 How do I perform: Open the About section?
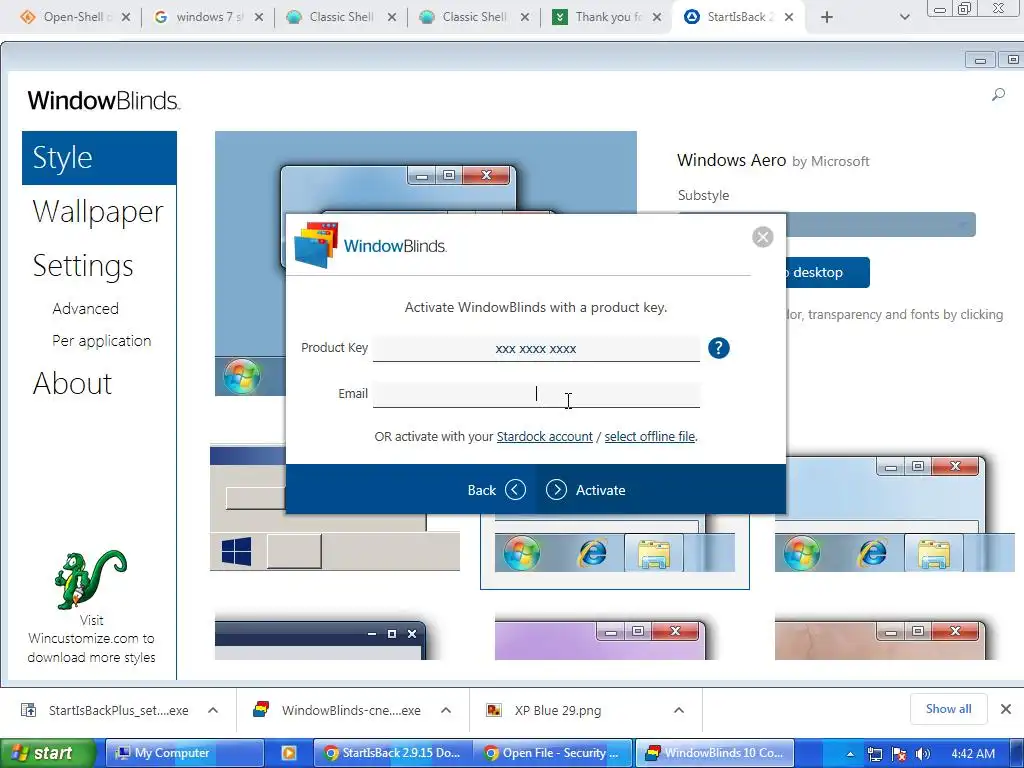point(72,383)
